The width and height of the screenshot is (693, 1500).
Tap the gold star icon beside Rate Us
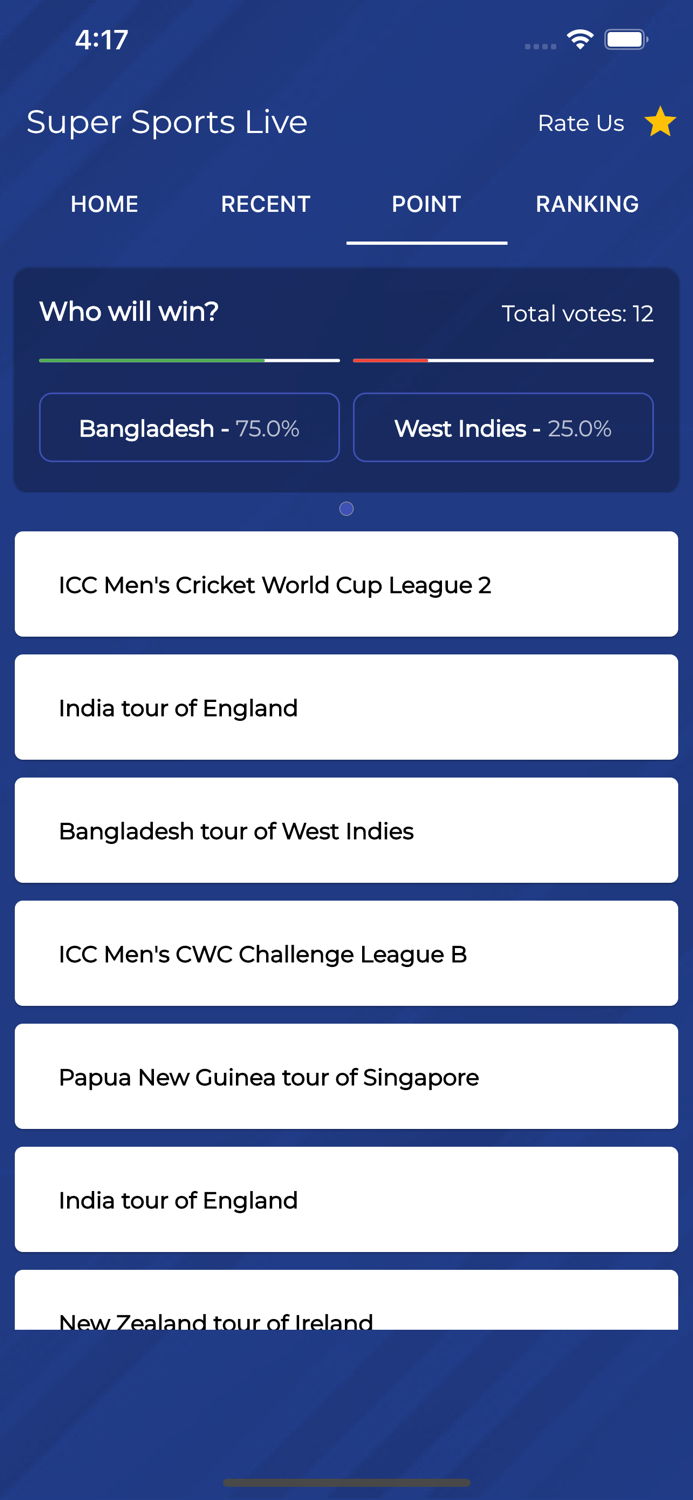point(660,121)
